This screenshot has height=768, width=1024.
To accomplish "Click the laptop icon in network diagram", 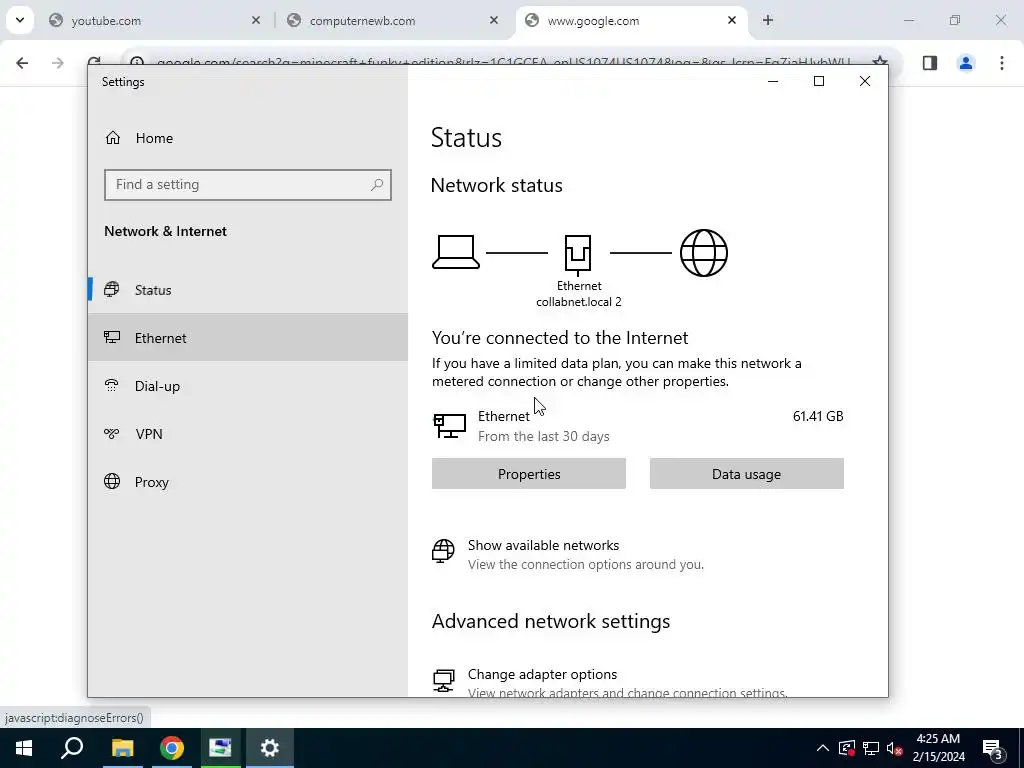I will [x=456, y=252].
